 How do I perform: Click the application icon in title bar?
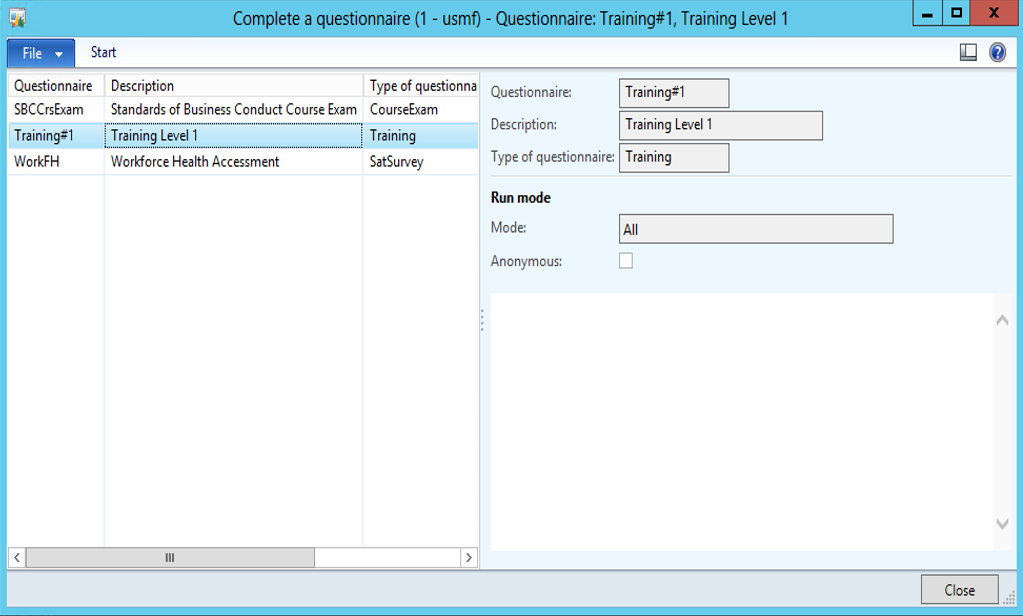pos(17,18)
